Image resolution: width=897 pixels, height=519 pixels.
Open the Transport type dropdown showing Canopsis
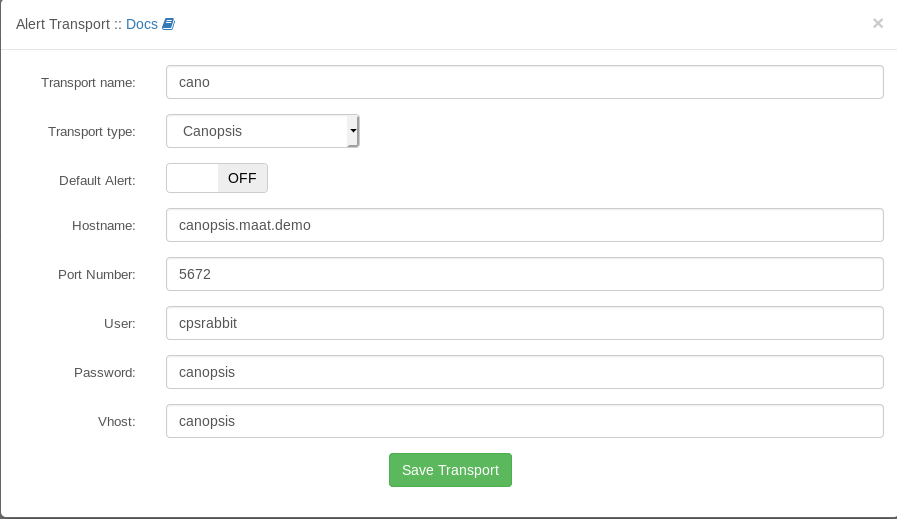point(256,131)
